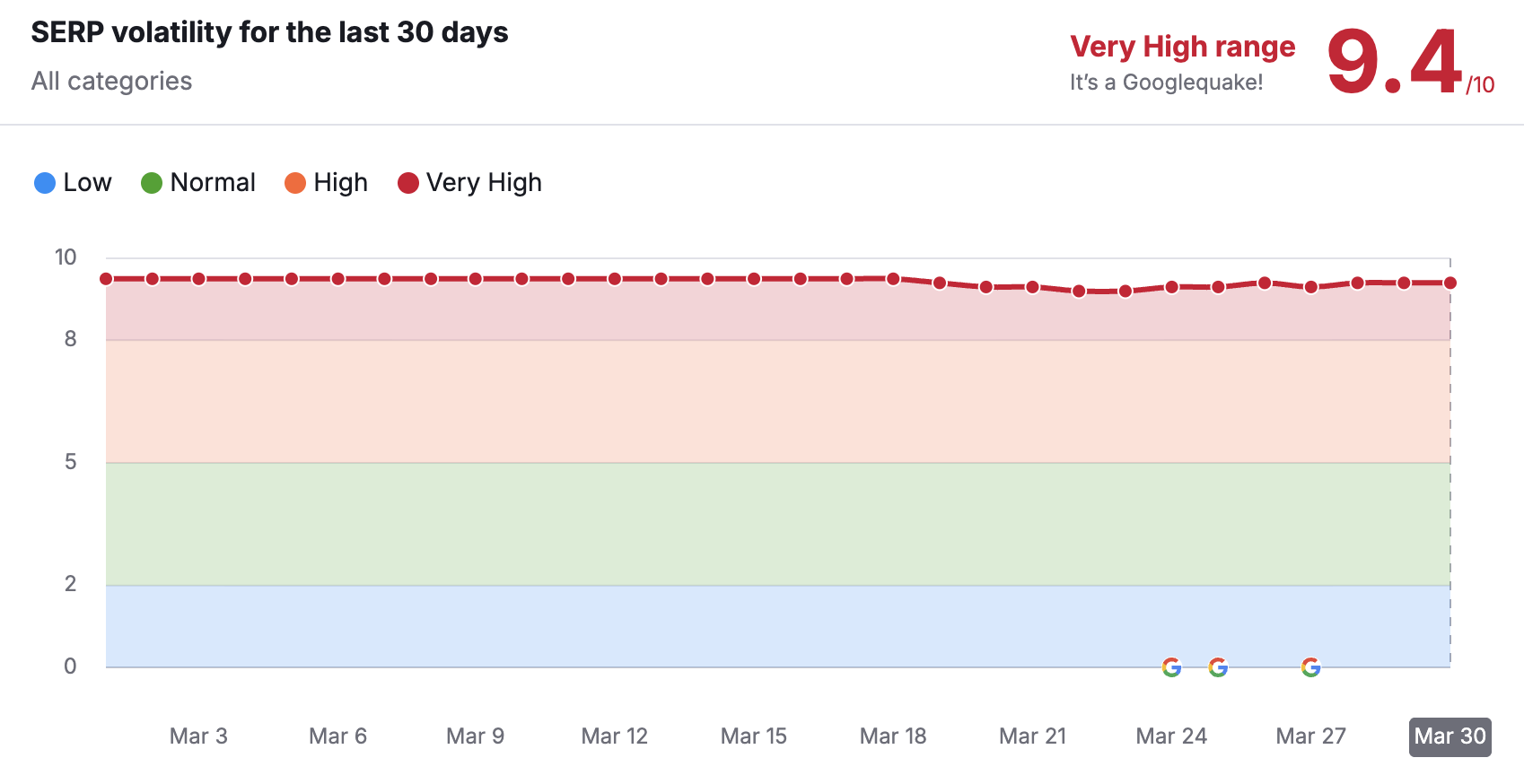Select the Mar 3 data point
Screen dimensions: 1524x784
point(198,279)
